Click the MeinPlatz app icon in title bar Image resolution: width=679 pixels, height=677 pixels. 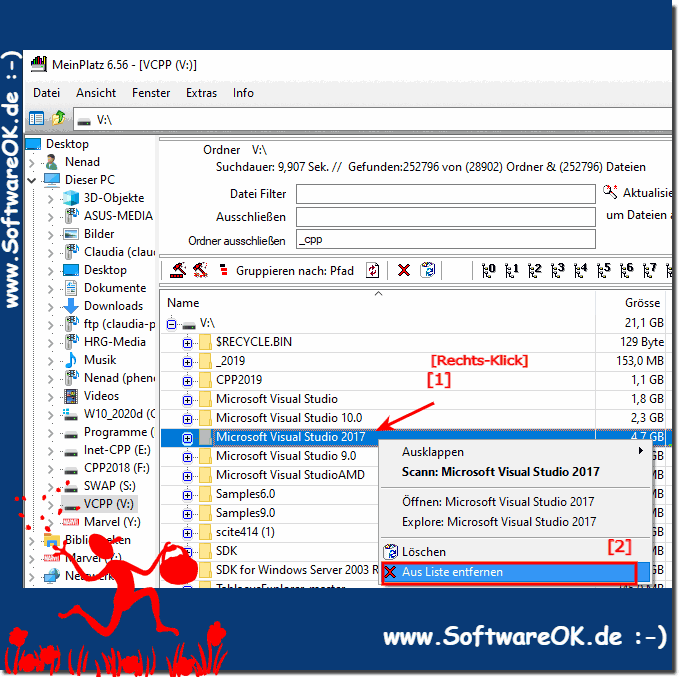pos(39,64)
